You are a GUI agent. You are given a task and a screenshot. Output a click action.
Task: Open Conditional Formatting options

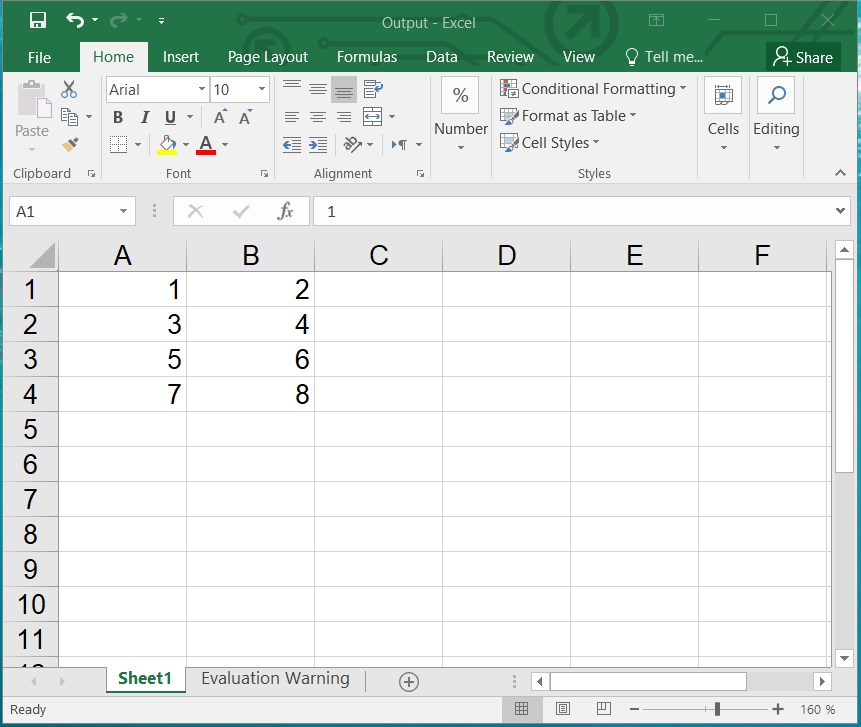click(593, 89)
